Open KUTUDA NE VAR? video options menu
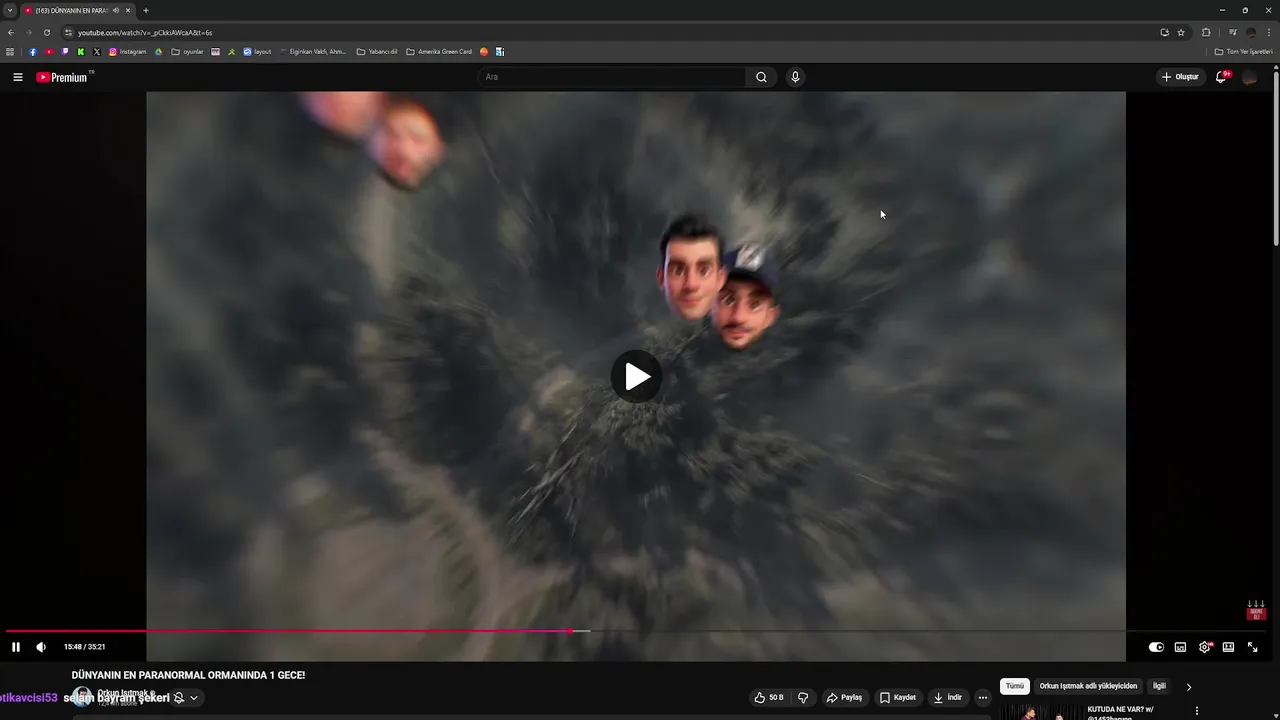The image size is (1280, 720). click(1197, 711)
